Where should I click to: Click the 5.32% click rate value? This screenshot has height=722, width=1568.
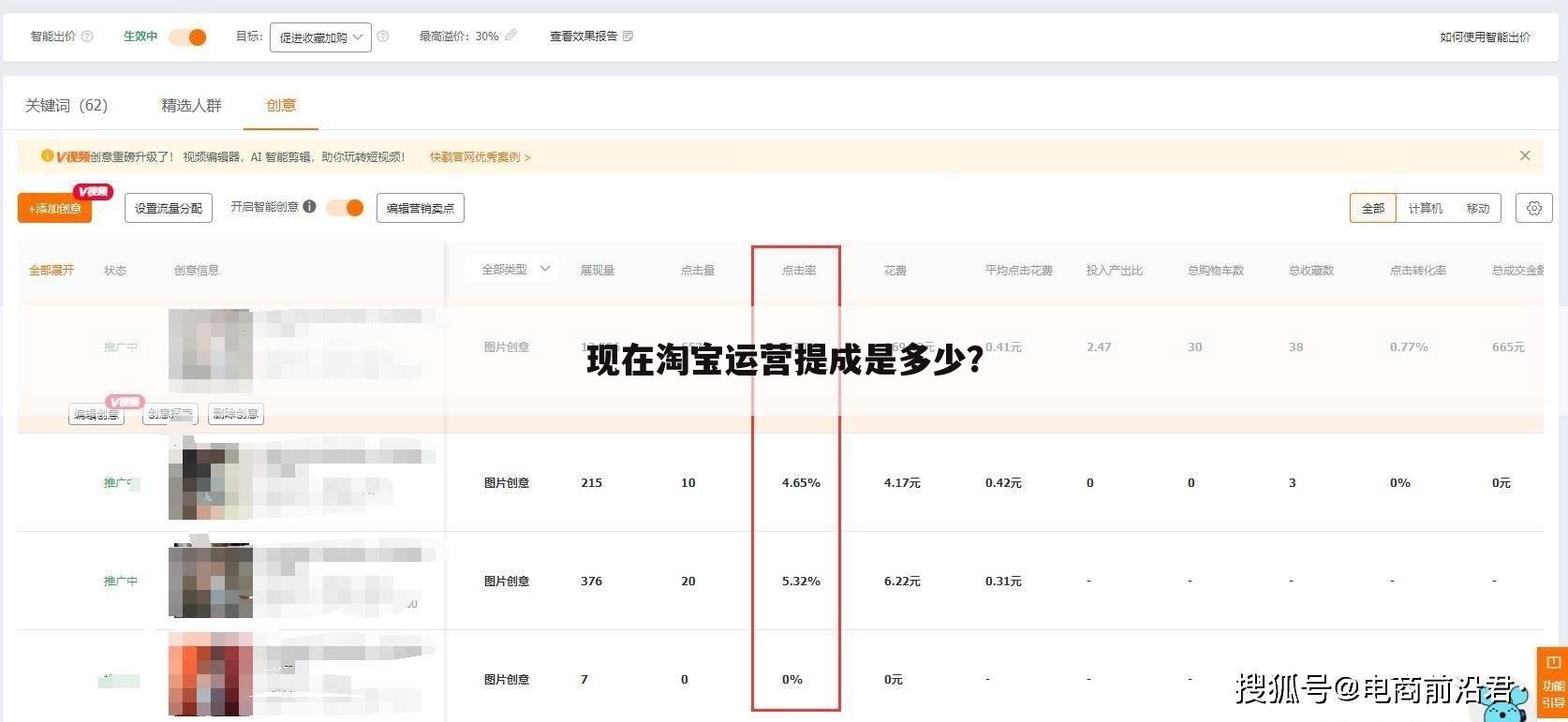click(801, 582)
